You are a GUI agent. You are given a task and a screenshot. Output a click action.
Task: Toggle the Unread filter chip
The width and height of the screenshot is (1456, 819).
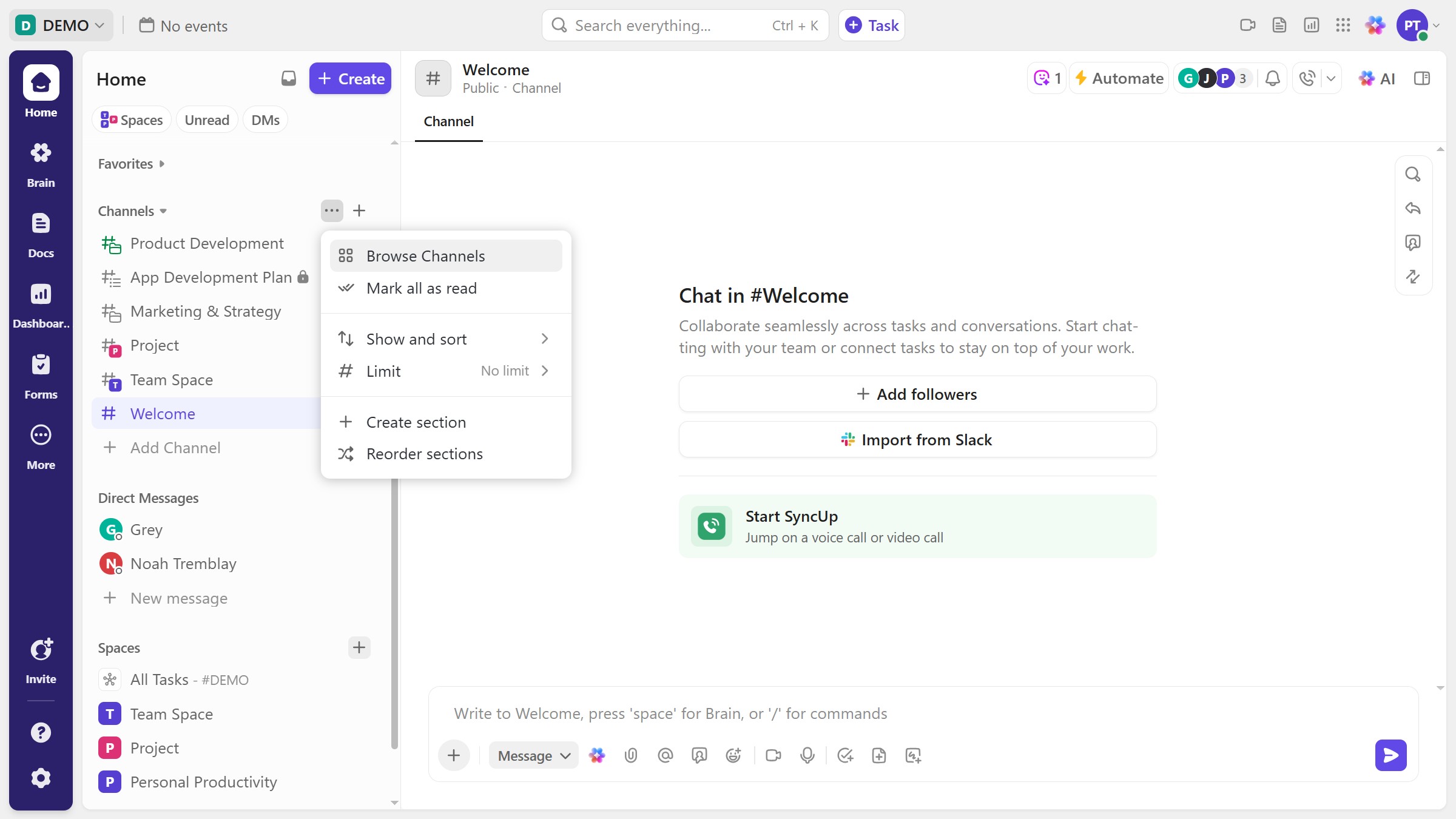pyautogui.click(x=207, y=120)
